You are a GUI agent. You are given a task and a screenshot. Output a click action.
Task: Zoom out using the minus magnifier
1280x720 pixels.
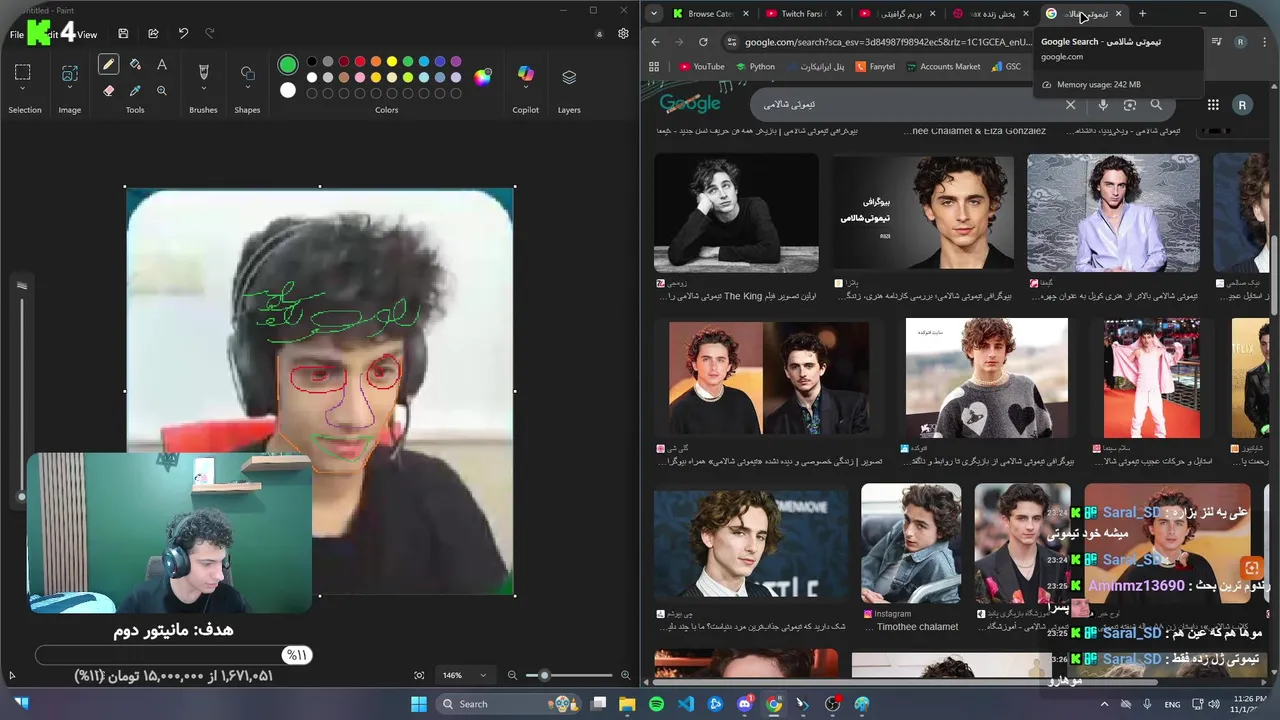512,676
